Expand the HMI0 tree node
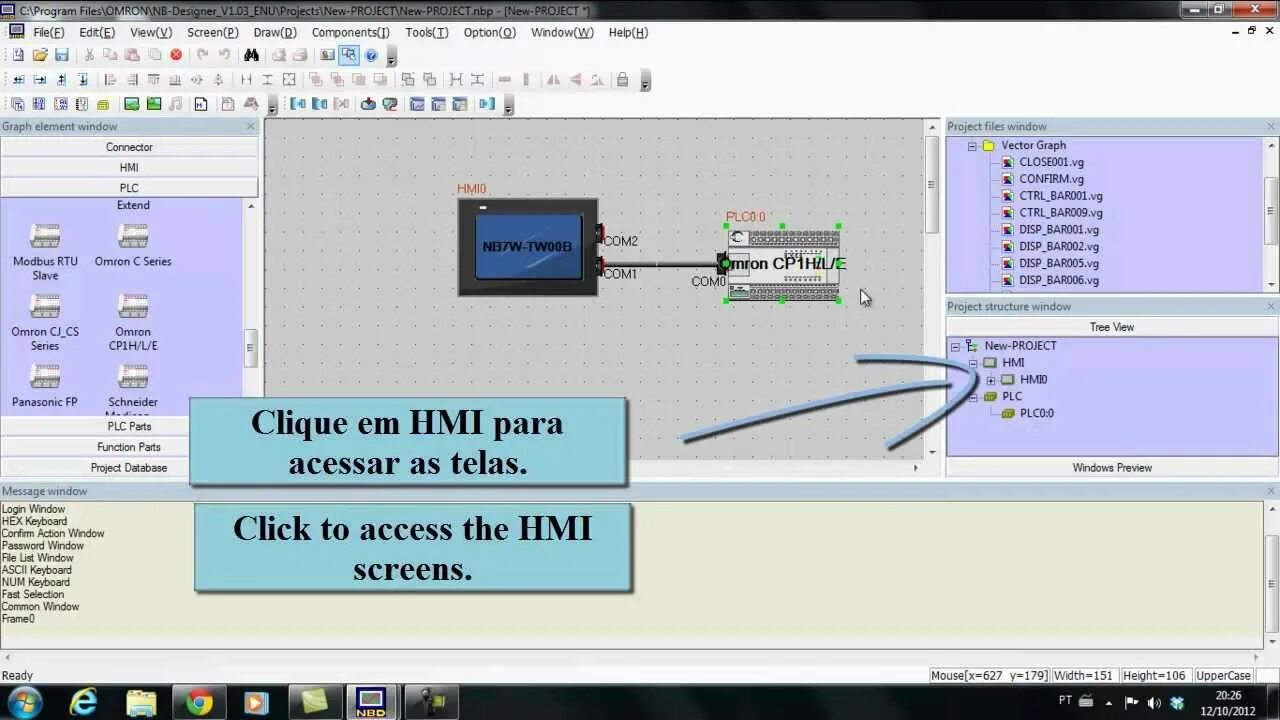 coord(991,380)
